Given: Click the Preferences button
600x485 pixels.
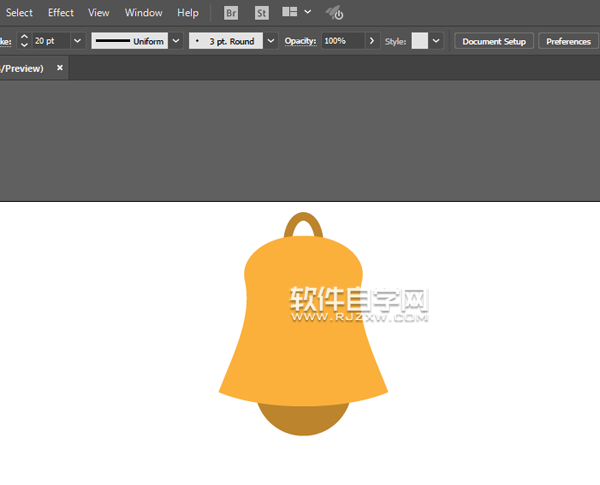Looking at the screenshot, I should [x=568, y=41].
